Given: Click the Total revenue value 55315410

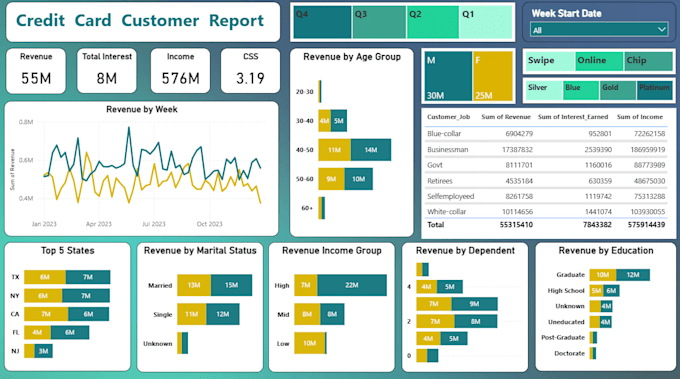Looking at the screenshot, I should [x=516, y=225].
